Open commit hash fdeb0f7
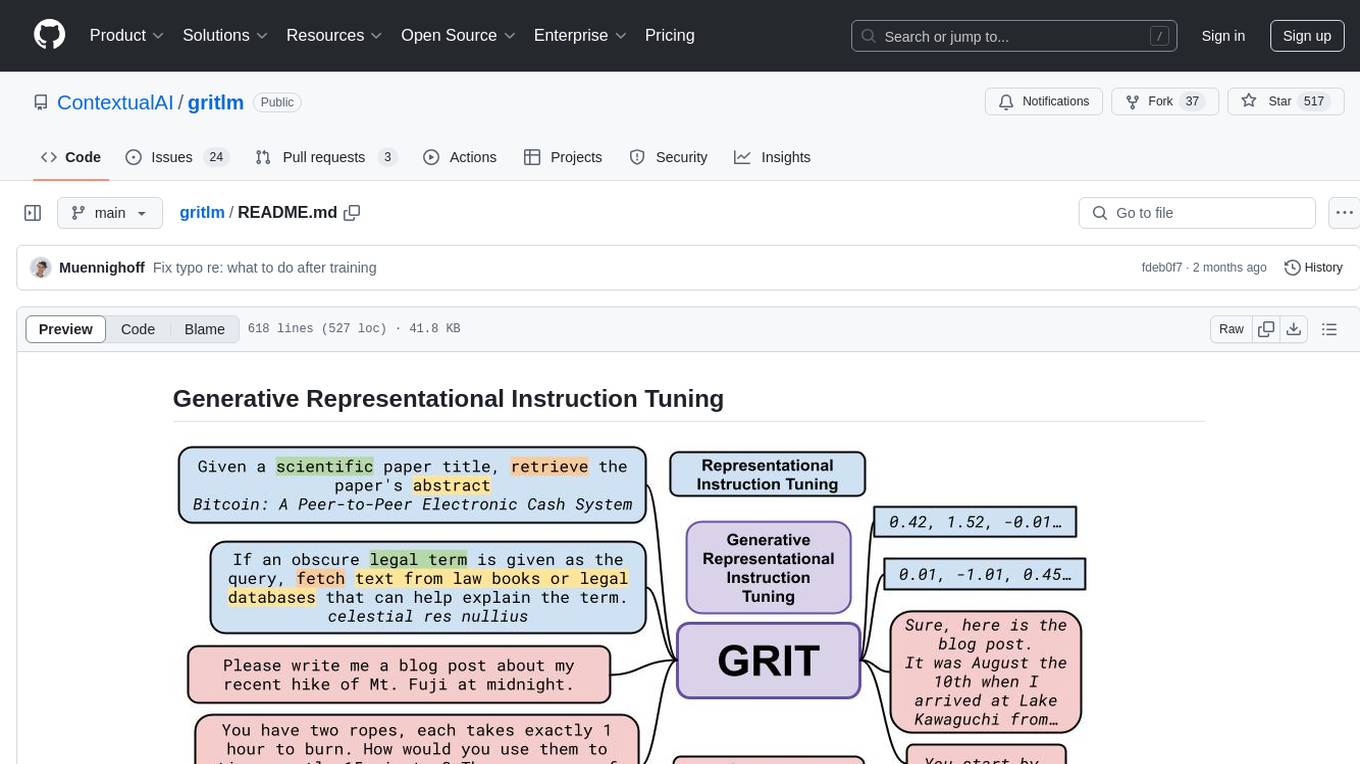This screenshot has height=764, width=1360. (x=1161, y=267)
